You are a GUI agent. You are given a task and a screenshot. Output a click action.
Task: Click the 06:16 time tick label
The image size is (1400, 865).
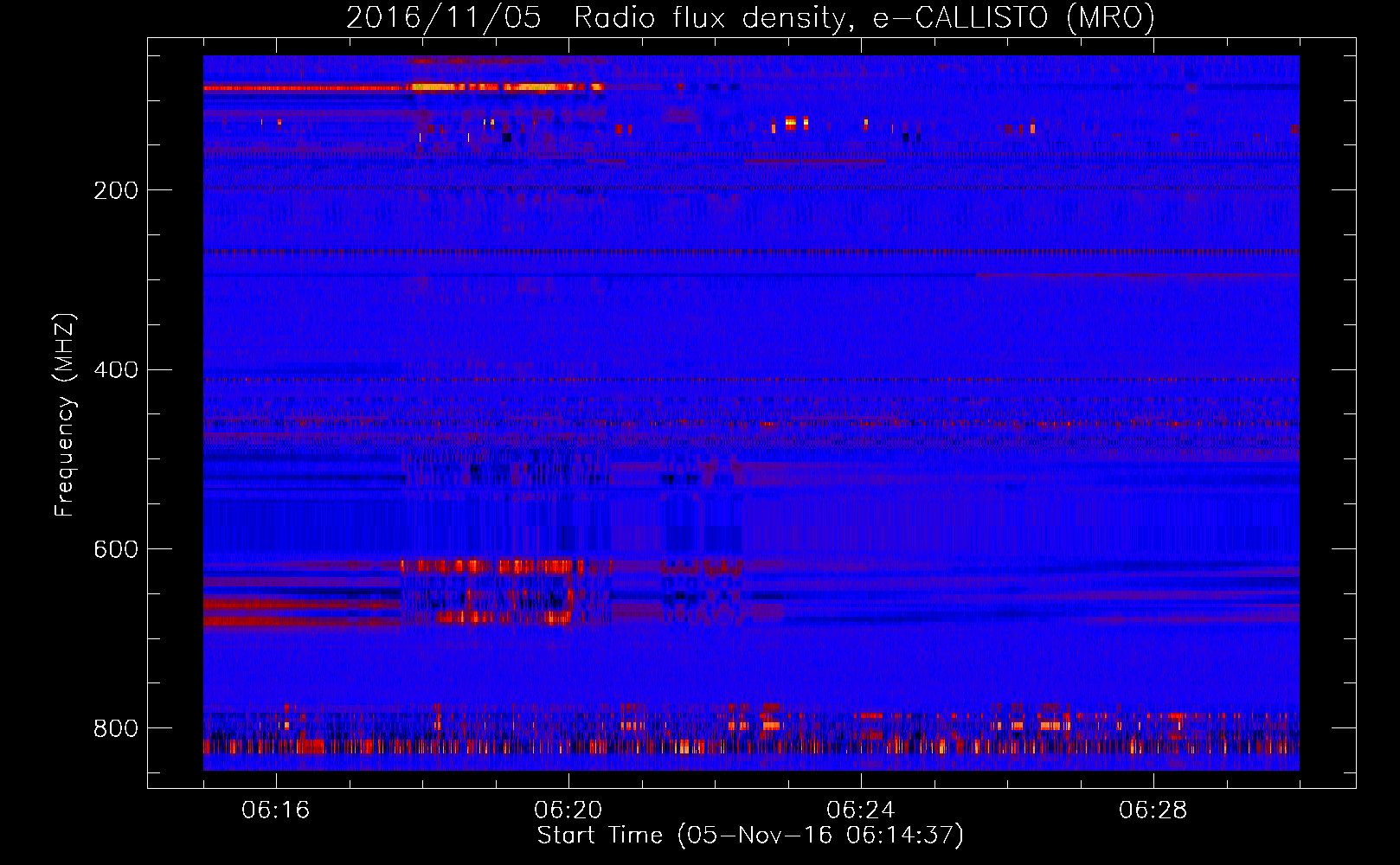276,811
